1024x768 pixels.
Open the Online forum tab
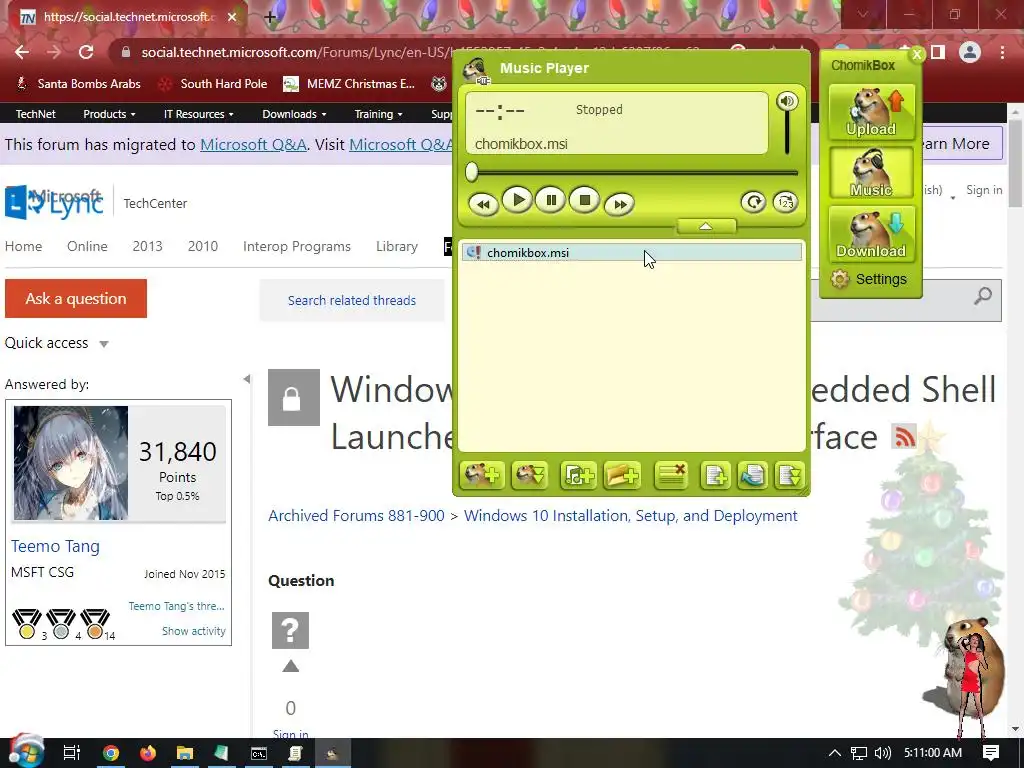87,246
